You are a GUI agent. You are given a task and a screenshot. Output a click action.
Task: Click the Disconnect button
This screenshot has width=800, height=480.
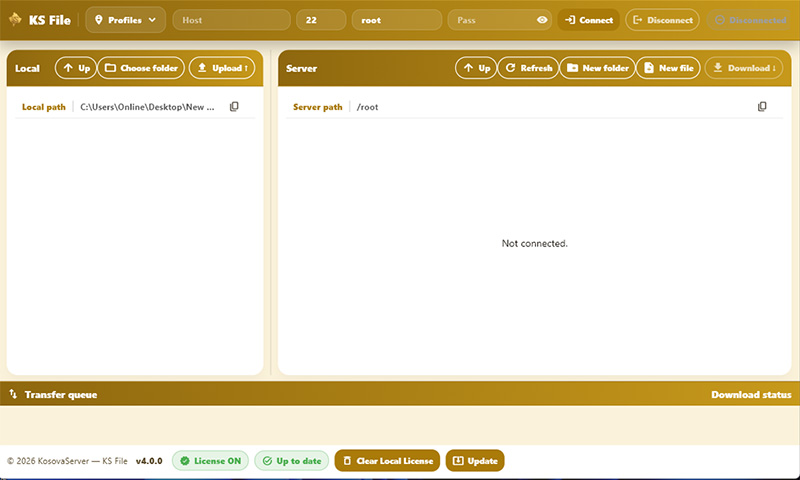click(662, 20)
